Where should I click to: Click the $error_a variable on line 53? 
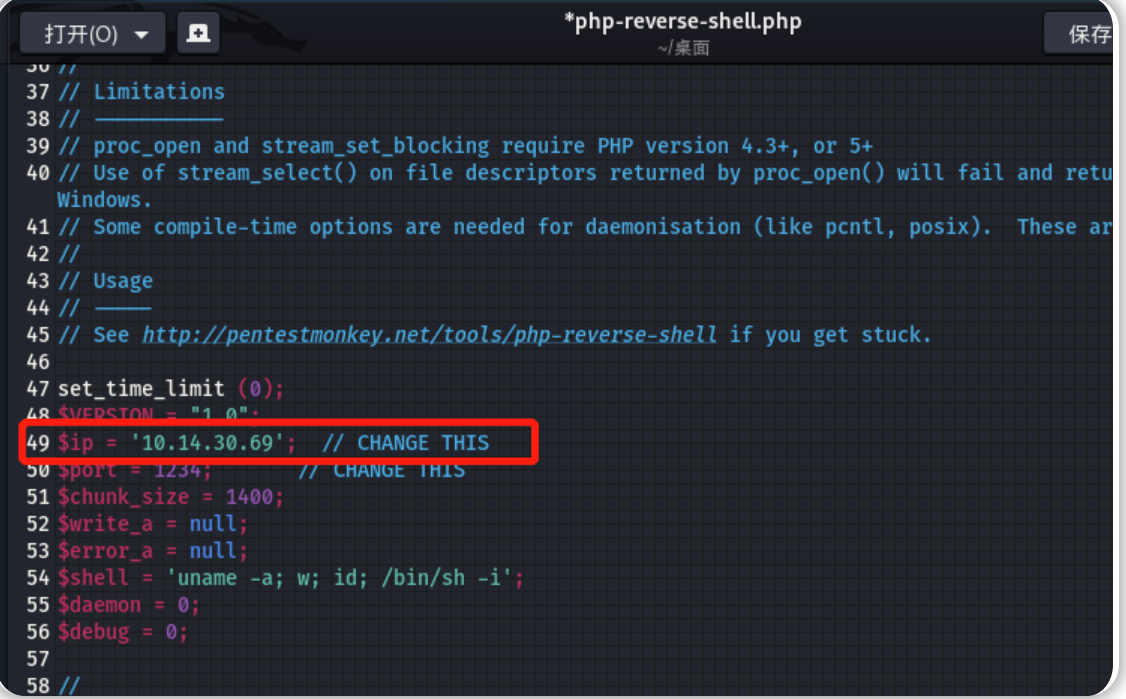pos(106,551)
